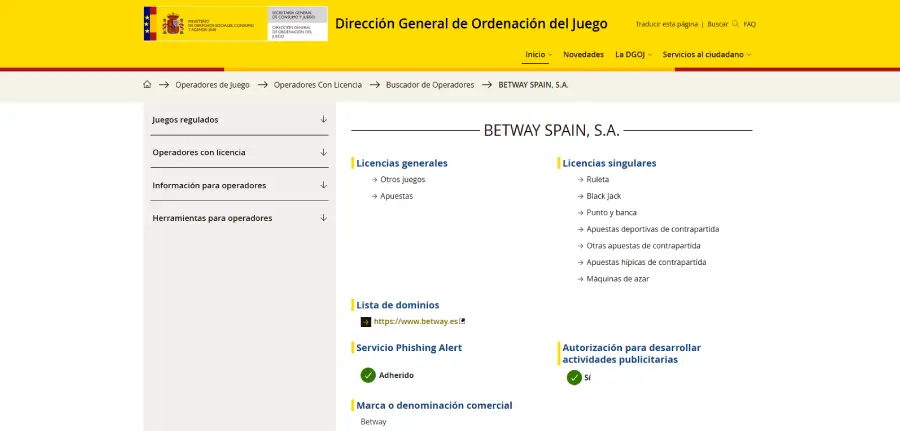This screenshot has height=431, width=900.
Task: Expand Operadores con licencia sidebar section
Action: click(x=239, y=152)
